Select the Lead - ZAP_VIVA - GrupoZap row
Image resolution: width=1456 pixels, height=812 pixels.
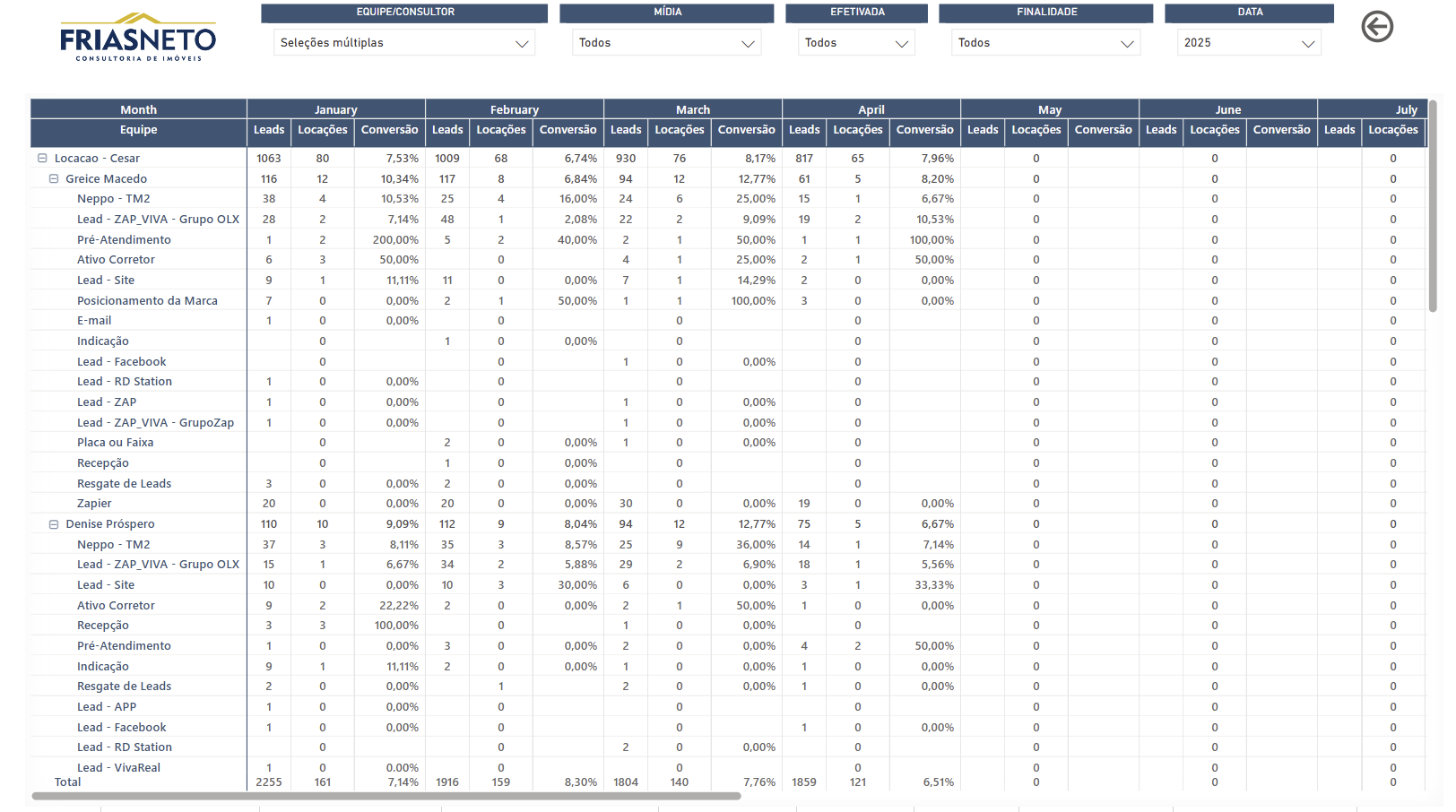[155, 423]
